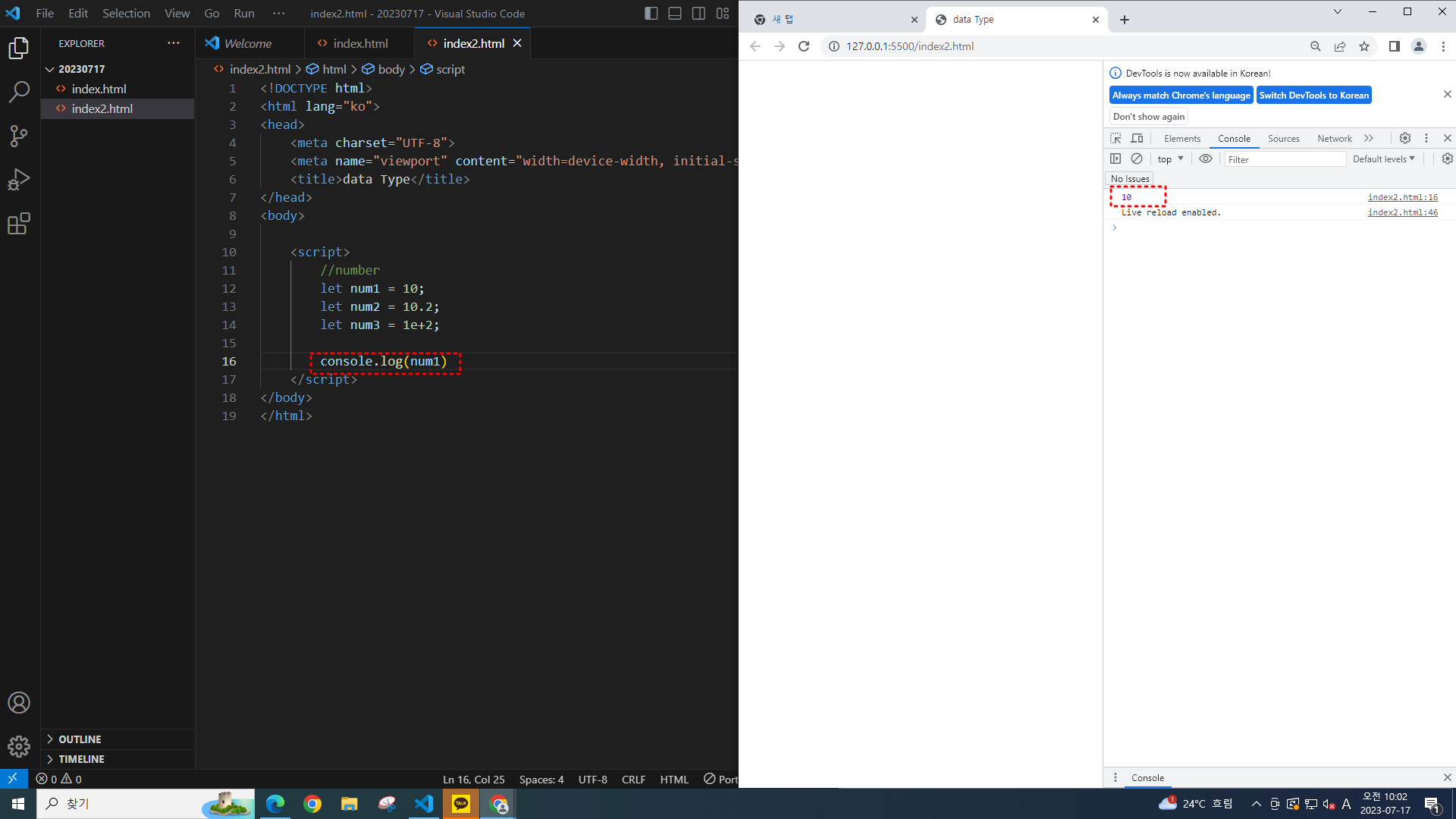Toggle the console sidebar panel

[1116, 158]
